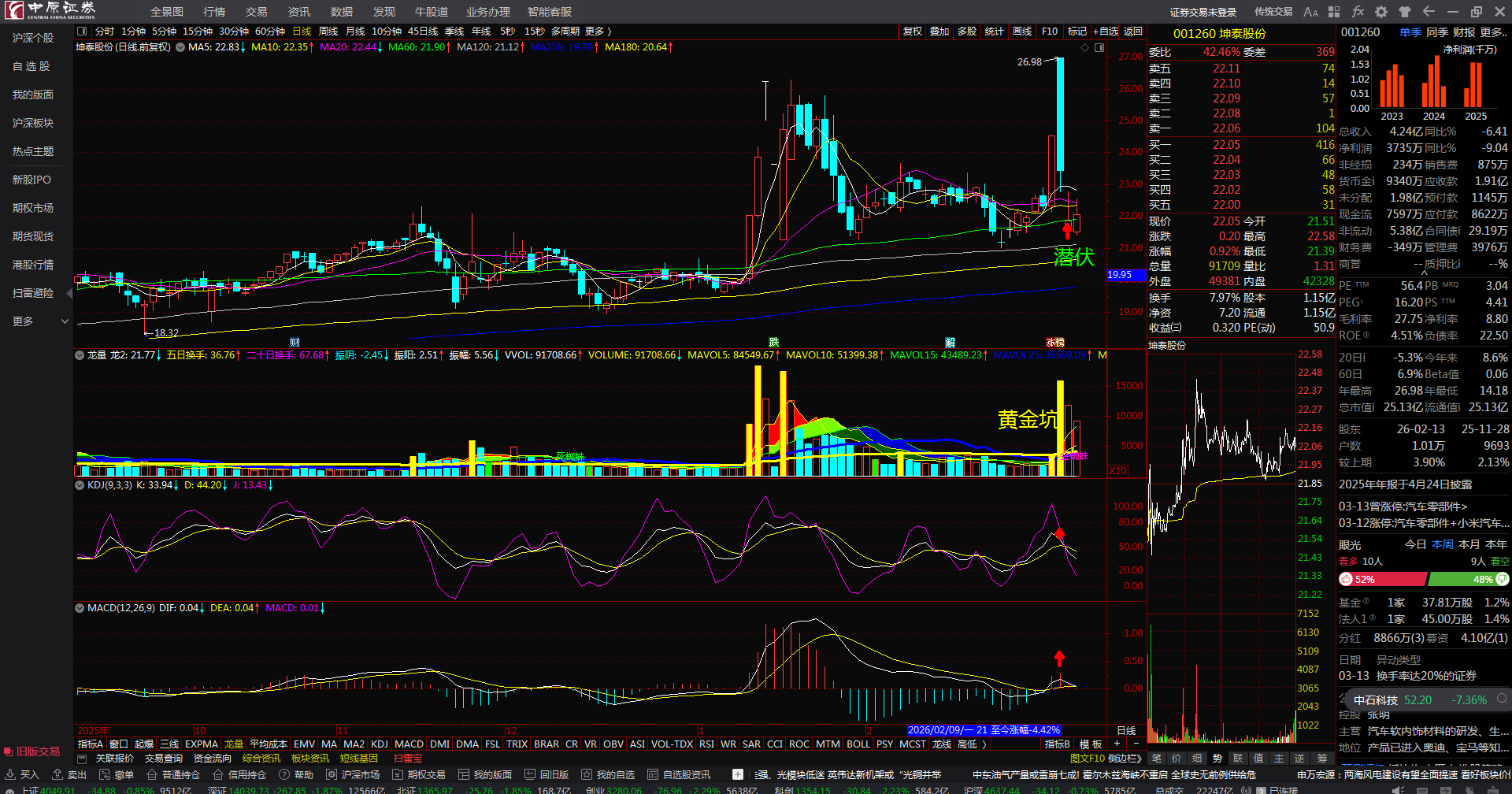1512x794 pixels.
Task: Open the font size (AA) setting
Action: 1310,12
